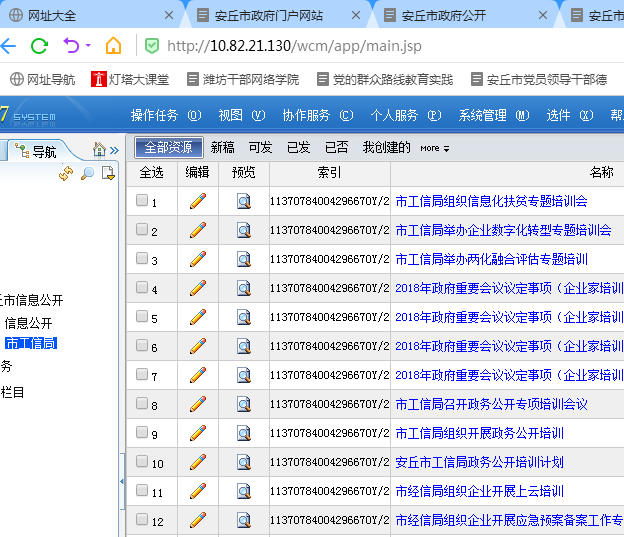624x537 pixels.
Task: Filter the list by 已否
Action: pyautogui.click(x=336, y=147)
